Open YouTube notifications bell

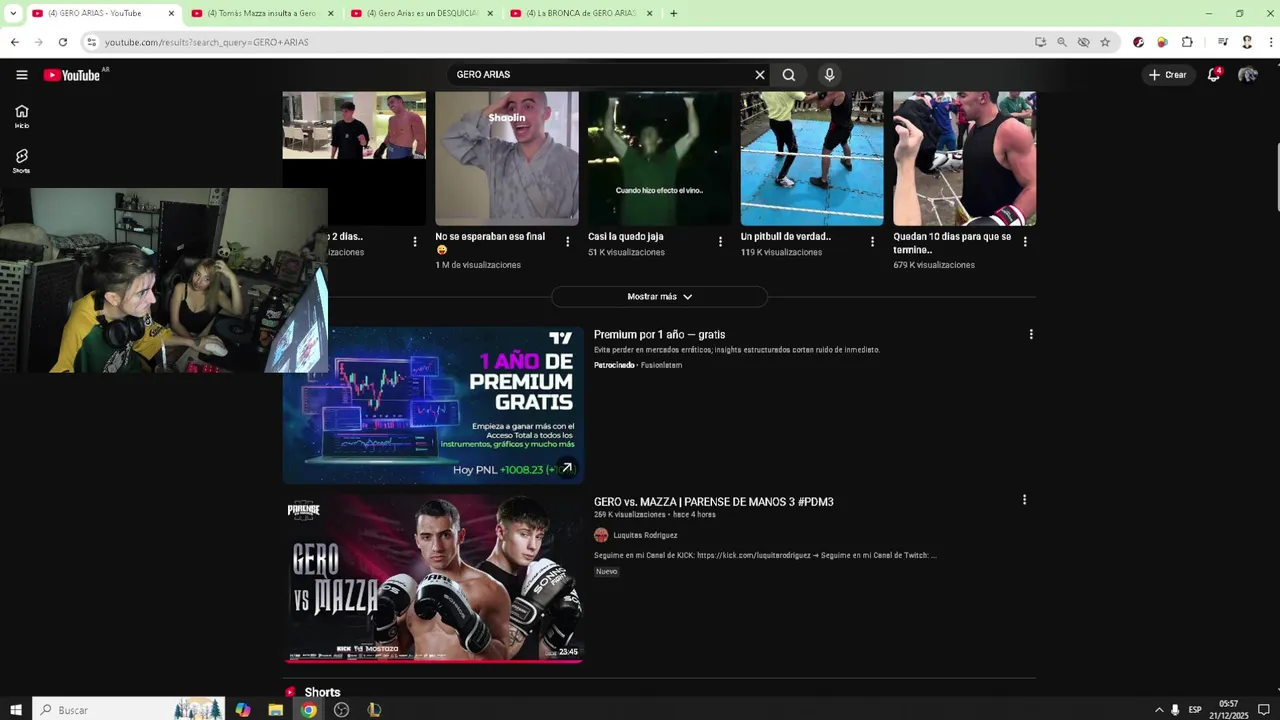[1214, 75]
